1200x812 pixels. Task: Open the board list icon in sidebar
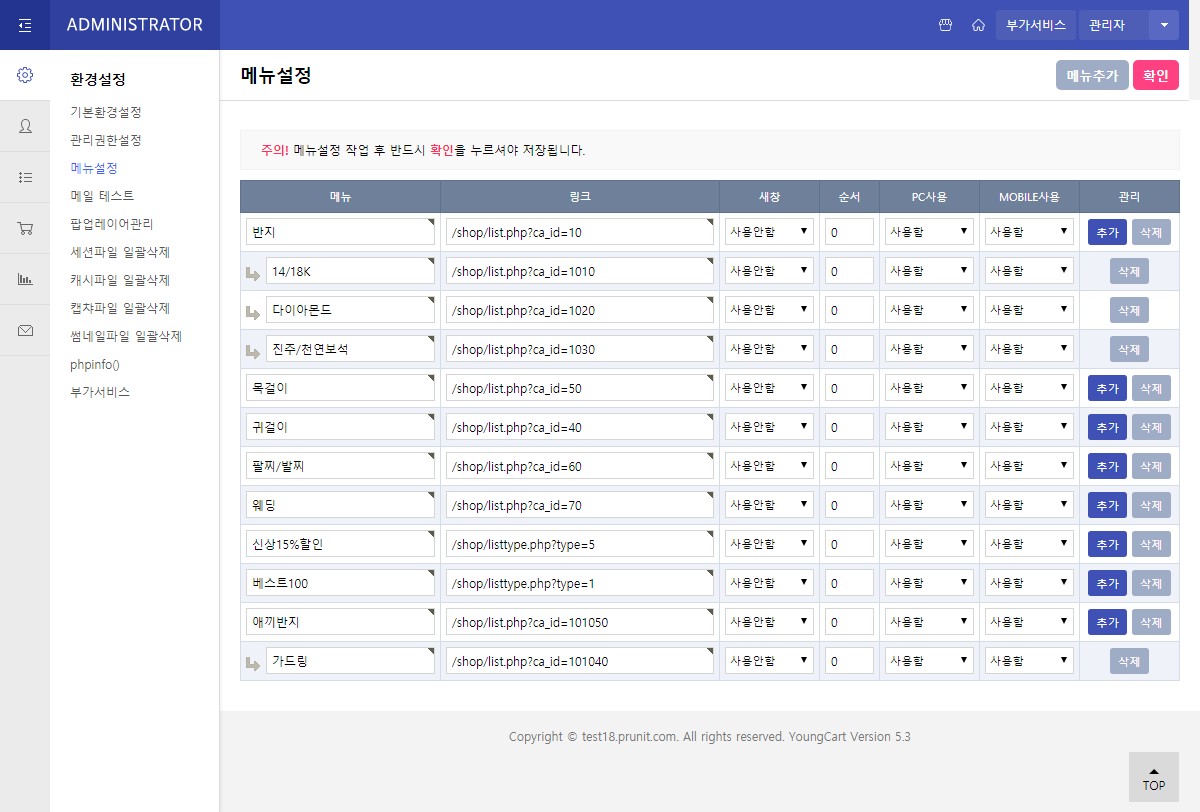(x=25, y=177)
